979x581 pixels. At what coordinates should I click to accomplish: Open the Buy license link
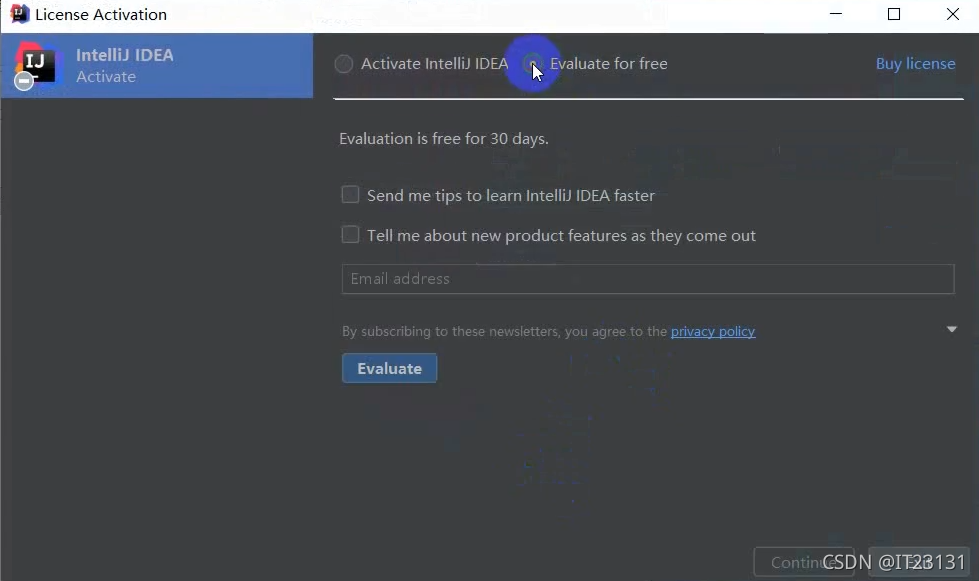point(915,64)
